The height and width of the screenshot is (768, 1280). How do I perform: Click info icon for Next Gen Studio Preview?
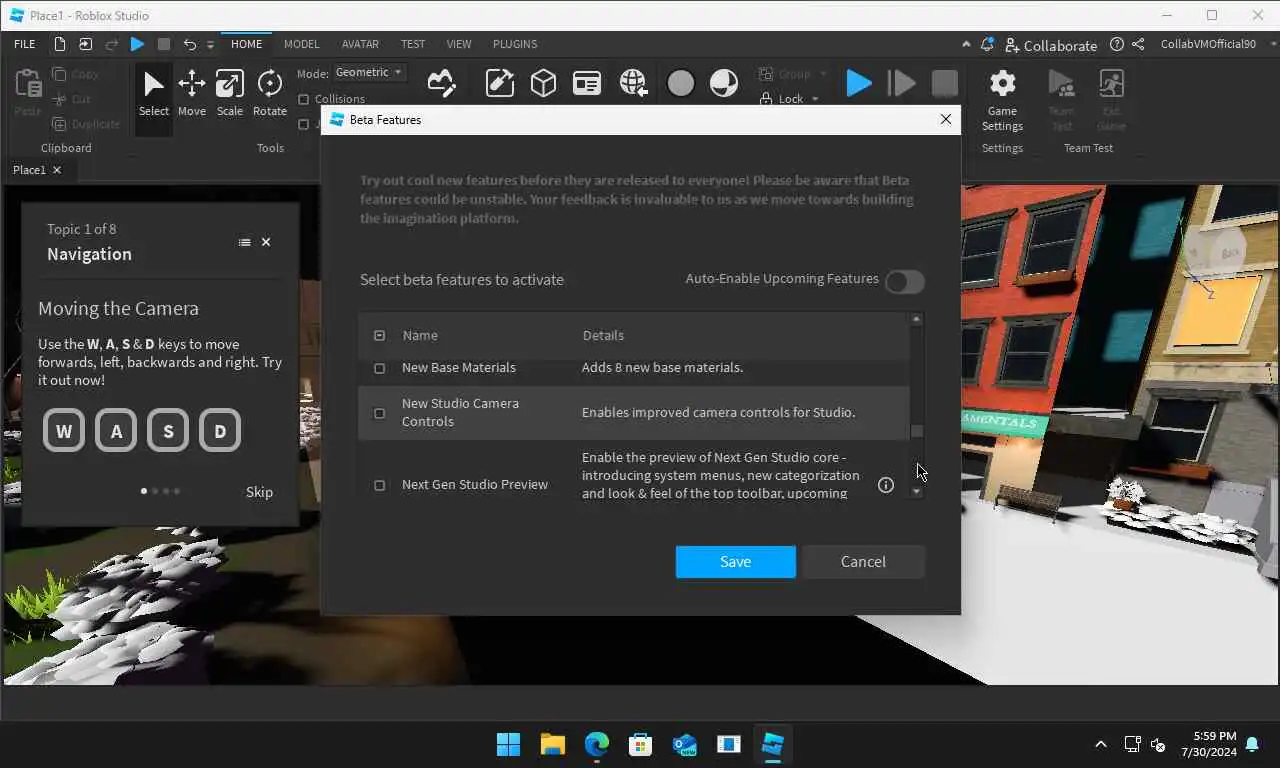885,485
